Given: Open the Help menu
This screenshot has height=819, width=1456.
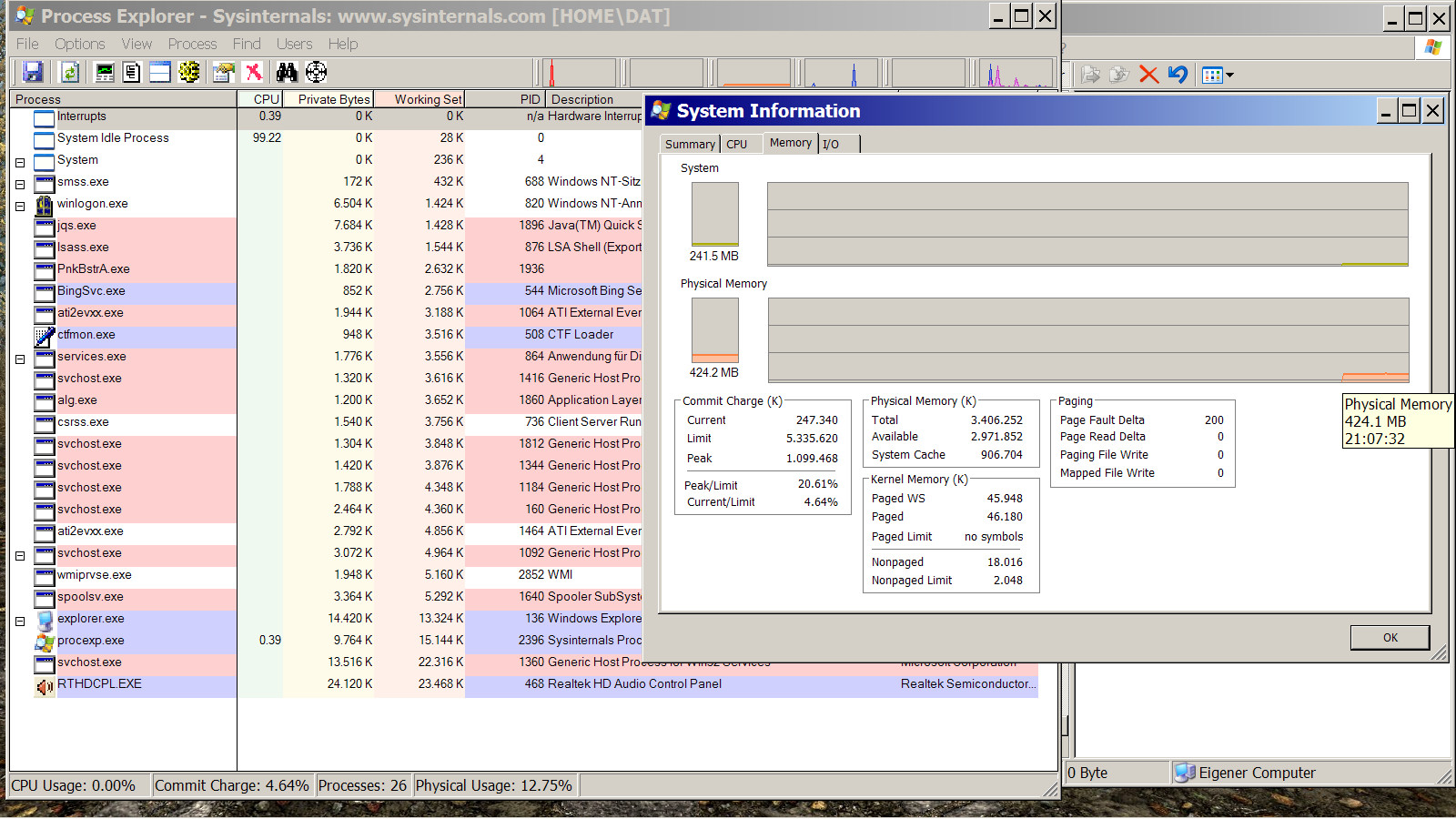Looking at the screenshot, I should point(343,44).
